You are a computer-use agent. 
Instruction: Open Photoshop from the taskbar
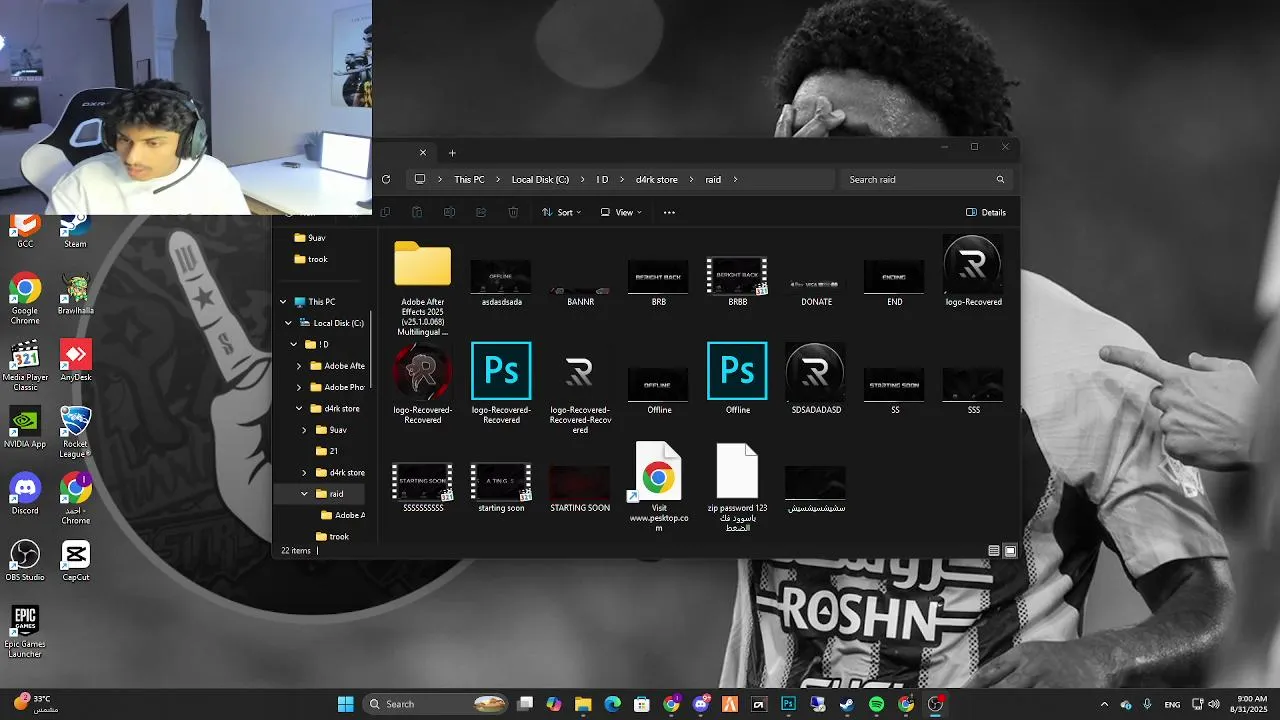tap(788, 704)
